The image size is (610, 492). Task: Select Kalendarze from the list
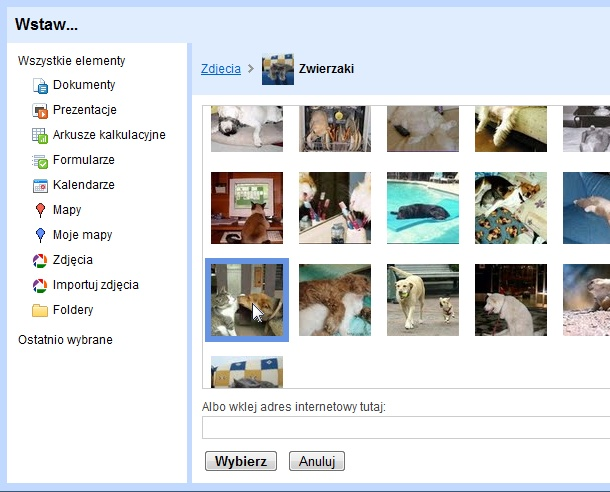pyautogui.click(x=84, y=185)
